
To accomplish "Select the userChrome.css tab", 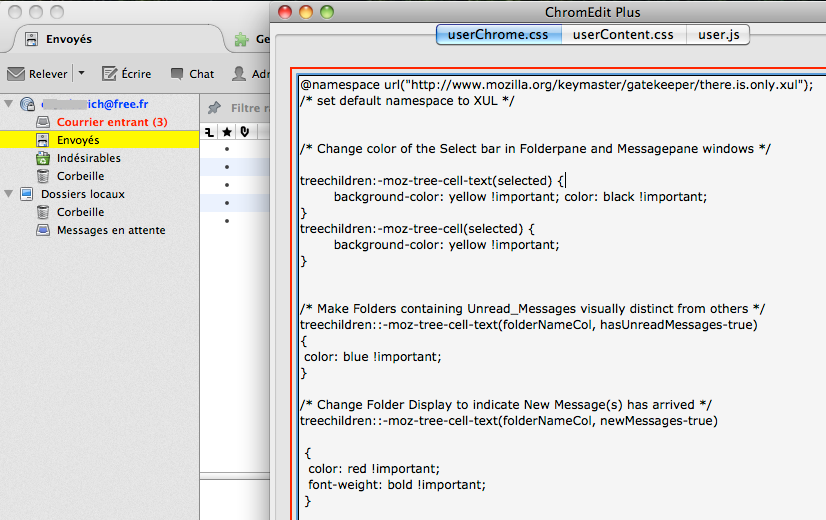I will (498, 35).
